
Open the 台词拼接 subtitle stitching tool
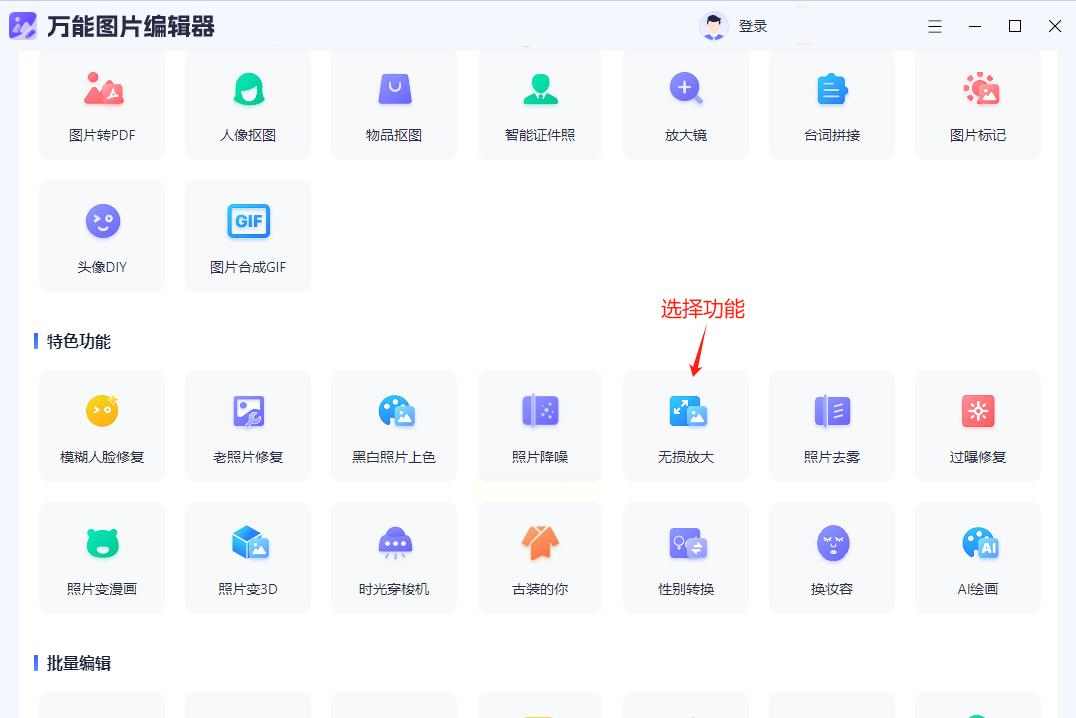click(x=832, y=104)
